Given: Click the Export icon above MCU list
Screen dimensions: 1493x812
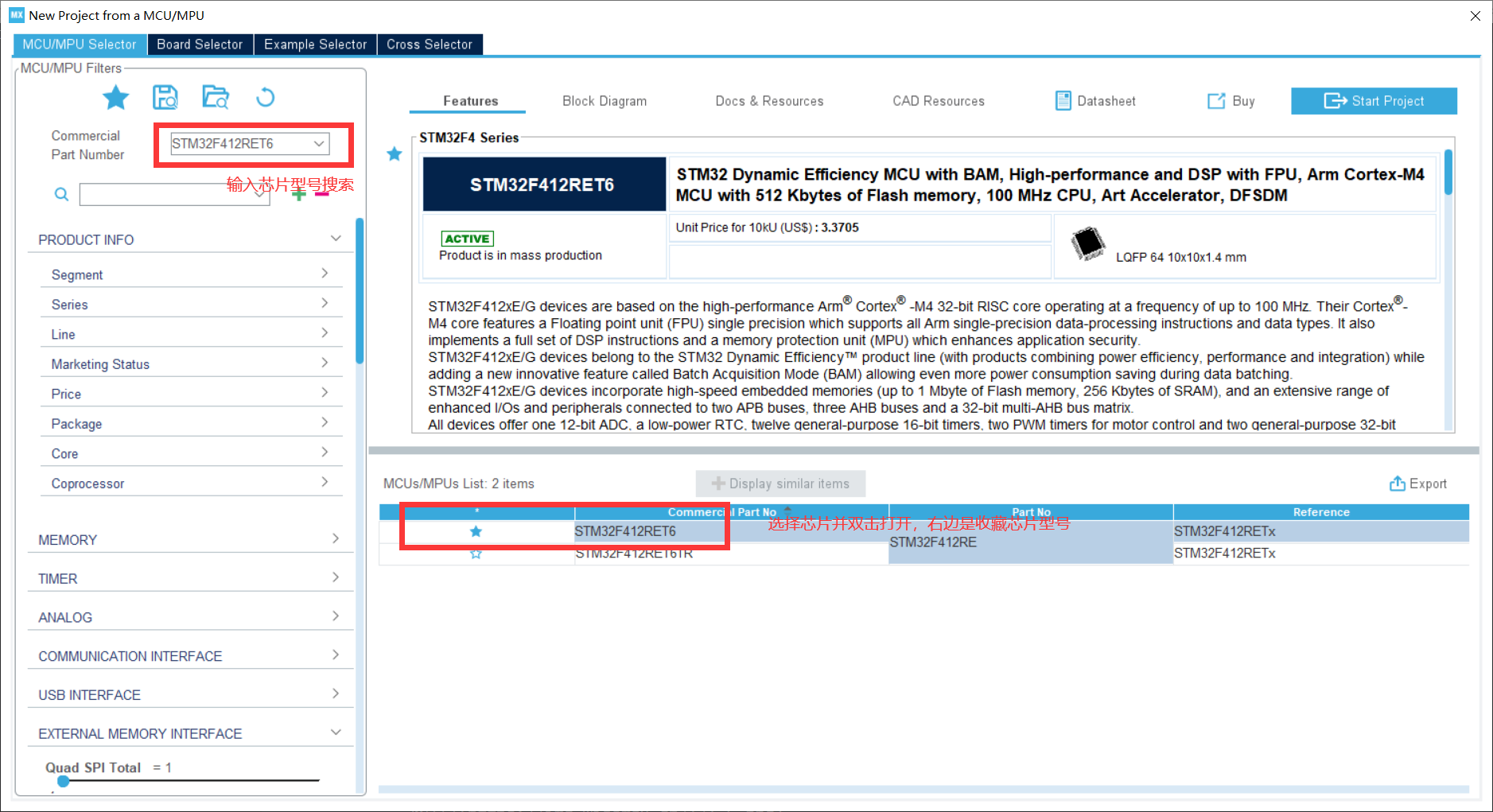Looking at the screenshot, I should coord(1397,484).
